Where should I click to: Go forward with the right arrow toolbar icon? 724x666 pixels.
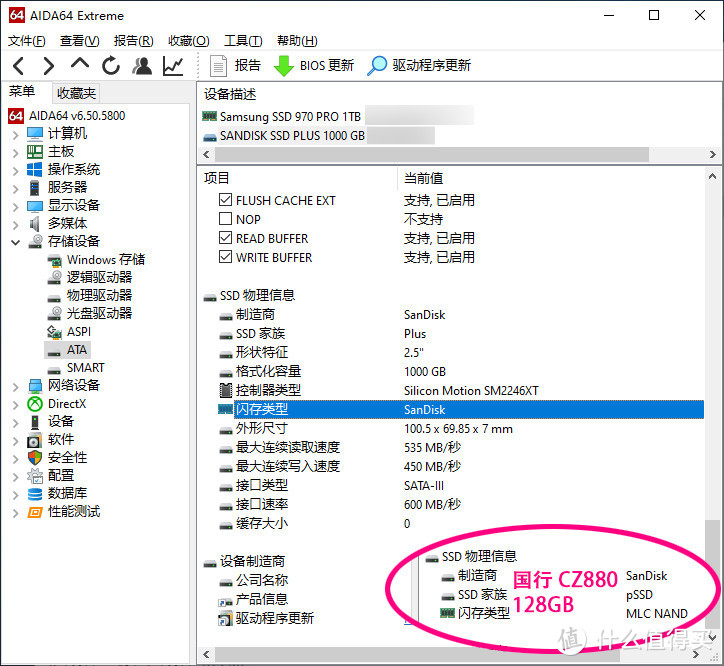[x=48, y=66]
